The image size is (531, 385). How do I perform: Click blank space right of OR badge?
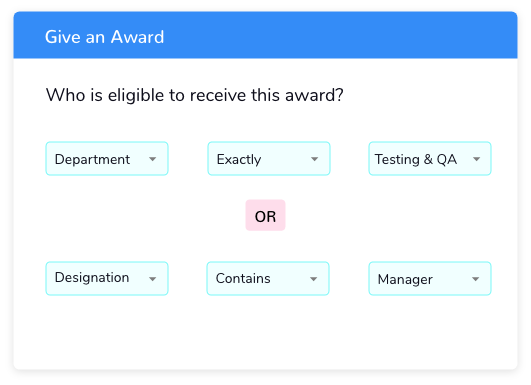pos(388,215)
